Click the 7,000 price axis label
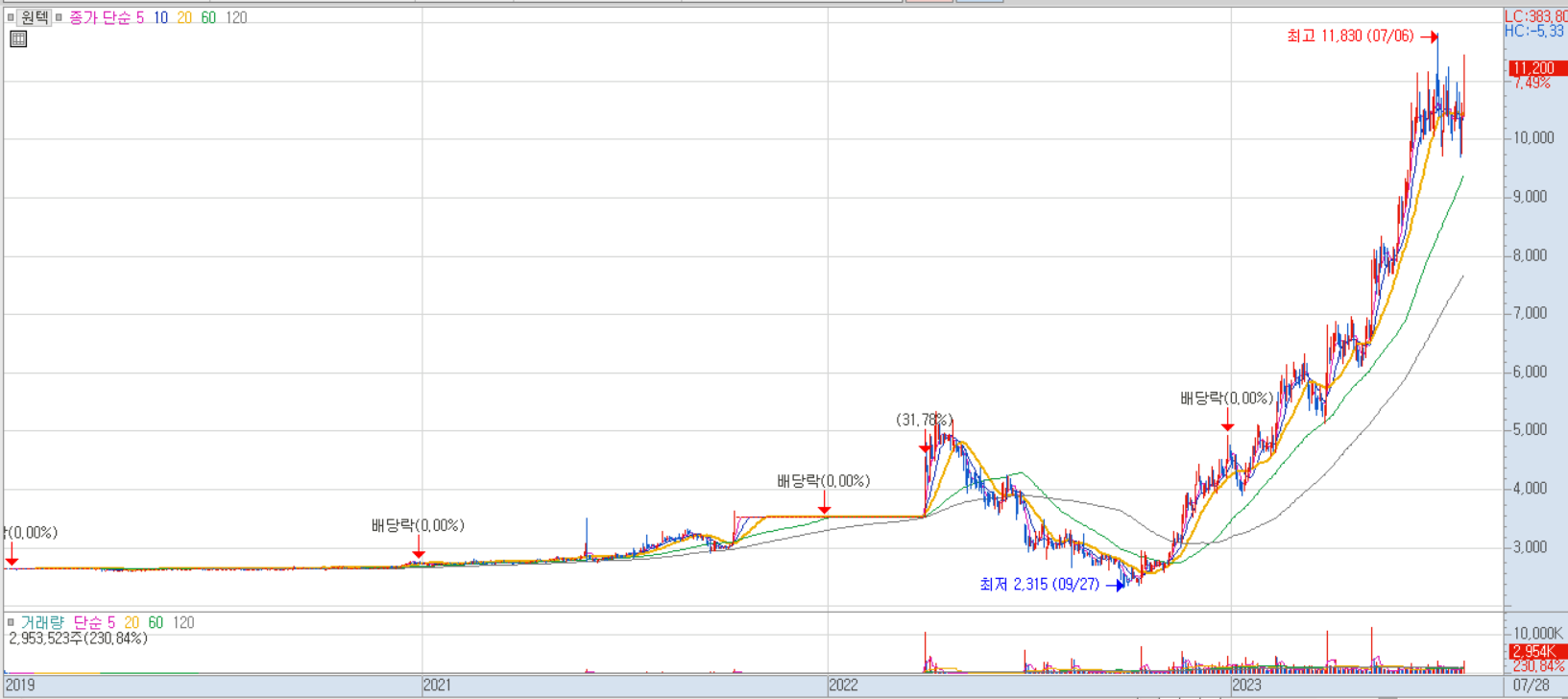The width and height of the screenshot is (1568, 699). pos(1530,313)
